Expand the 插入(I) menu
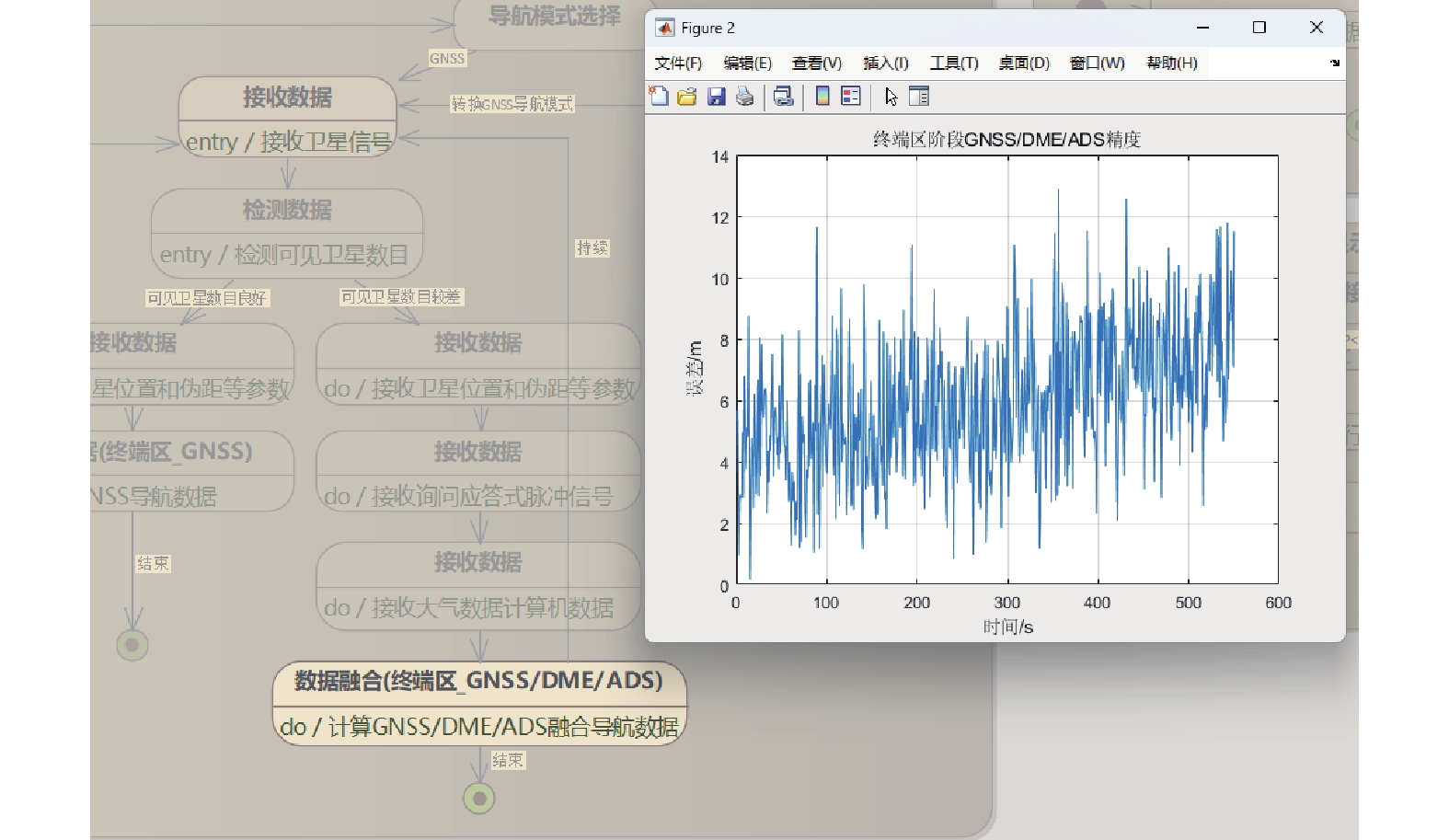 pos(885,63)
